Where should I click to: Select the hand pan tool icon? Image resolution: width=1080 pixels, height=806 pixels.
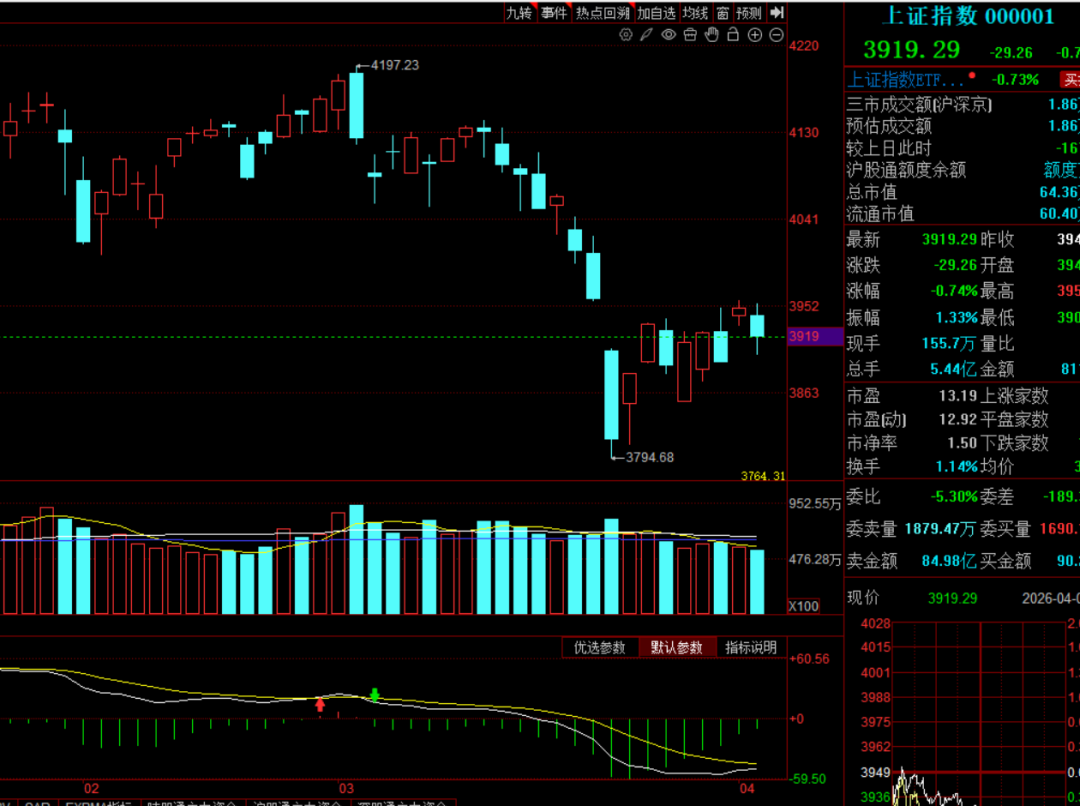tap(712, 34)
